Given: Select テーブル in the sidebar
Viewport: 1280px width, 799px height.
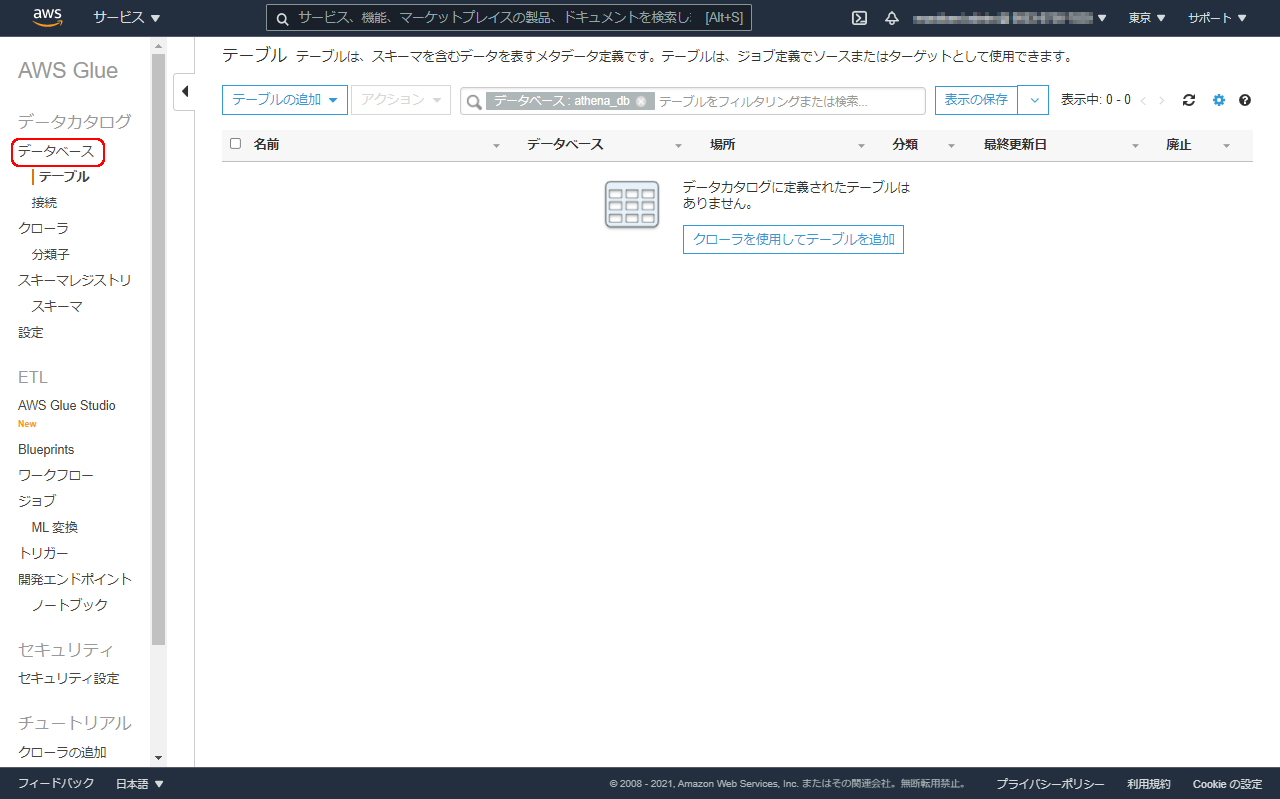Looking at the screenshot, I should tap(64, 177).
